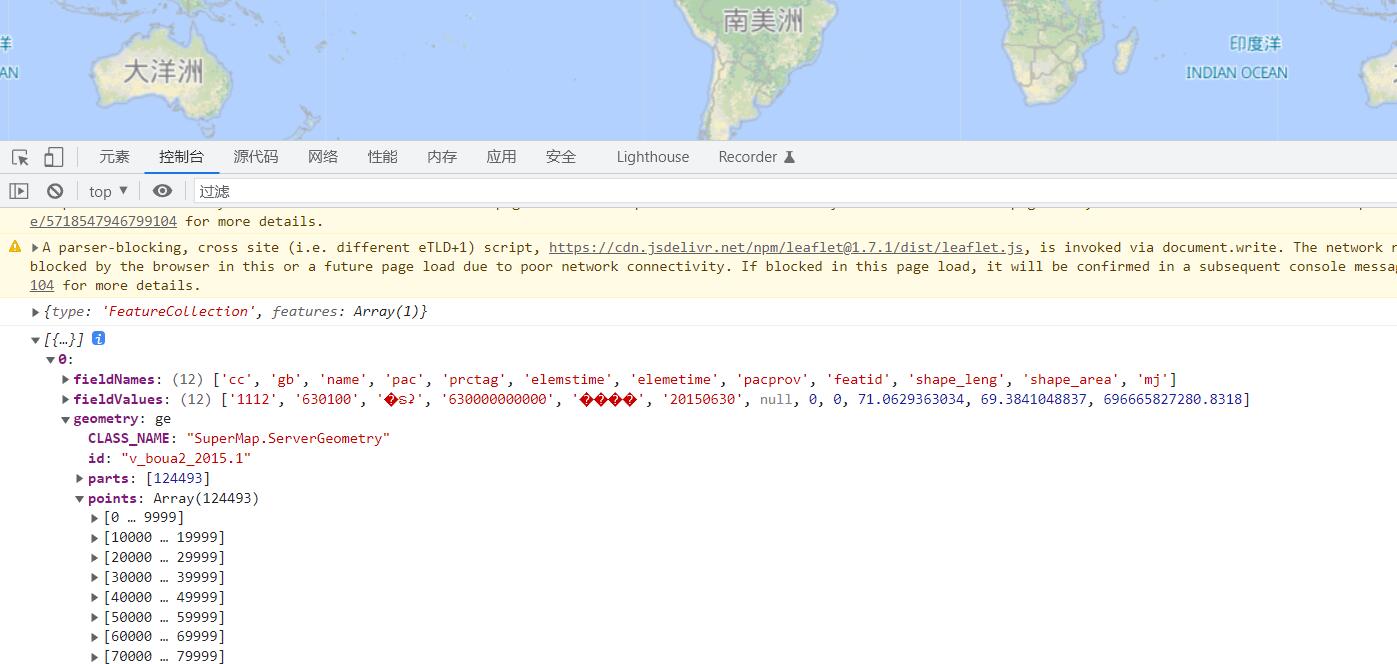This screenshot has height=664, width=1397.
Task: Switch to the Recorder tab
Action: 748,157
